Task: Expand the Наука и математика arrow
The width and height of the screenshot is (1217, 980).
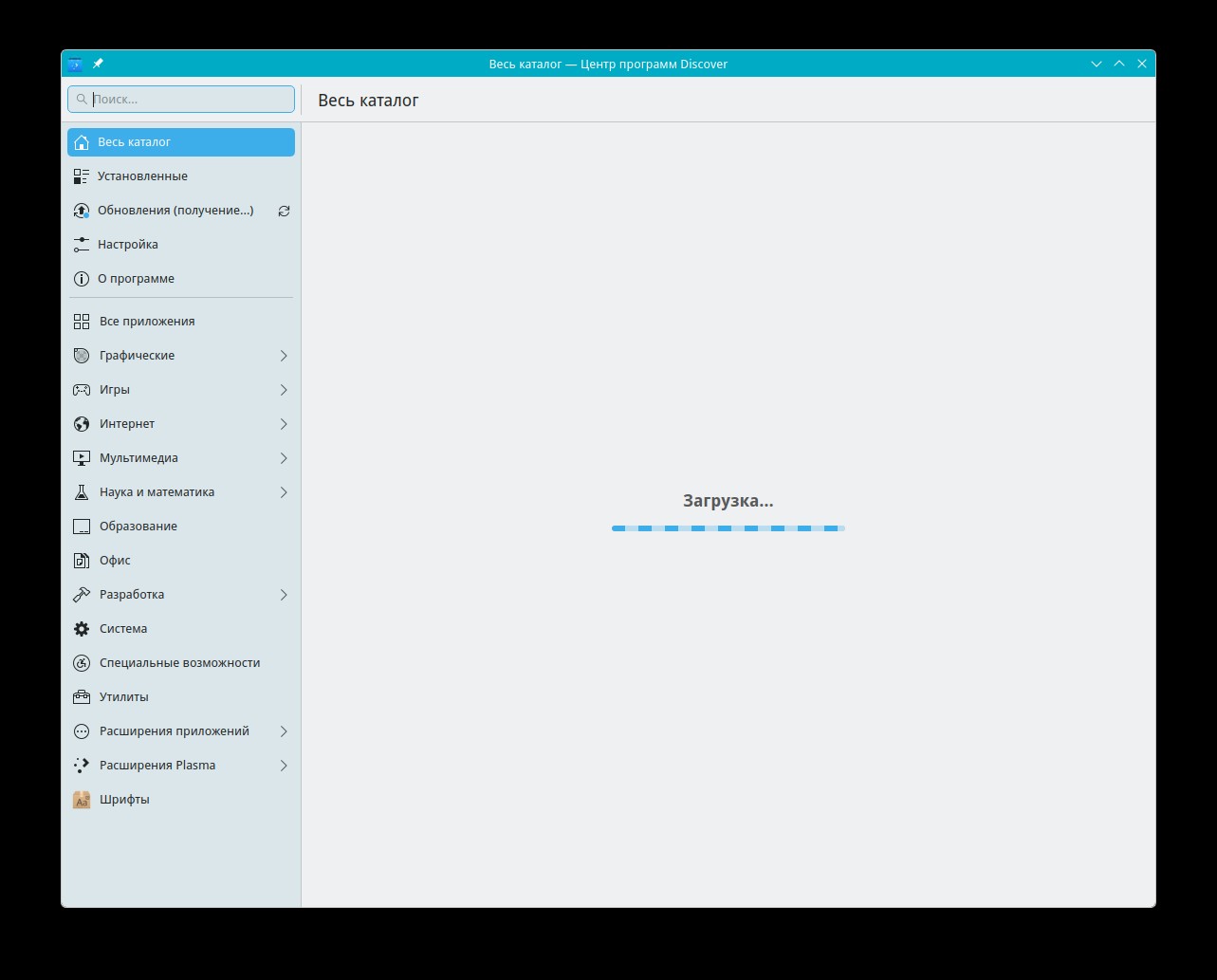Action: coord(284,492)
